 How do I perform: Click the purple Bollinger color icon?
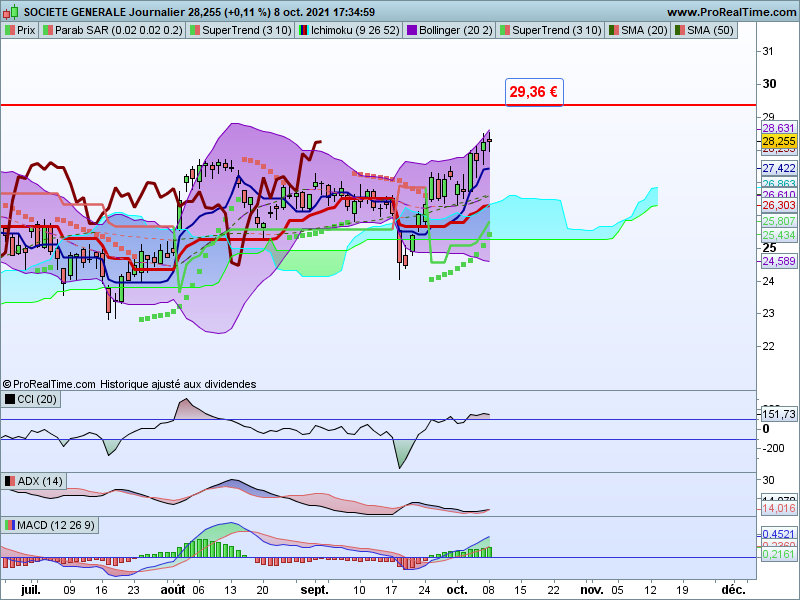412,30
